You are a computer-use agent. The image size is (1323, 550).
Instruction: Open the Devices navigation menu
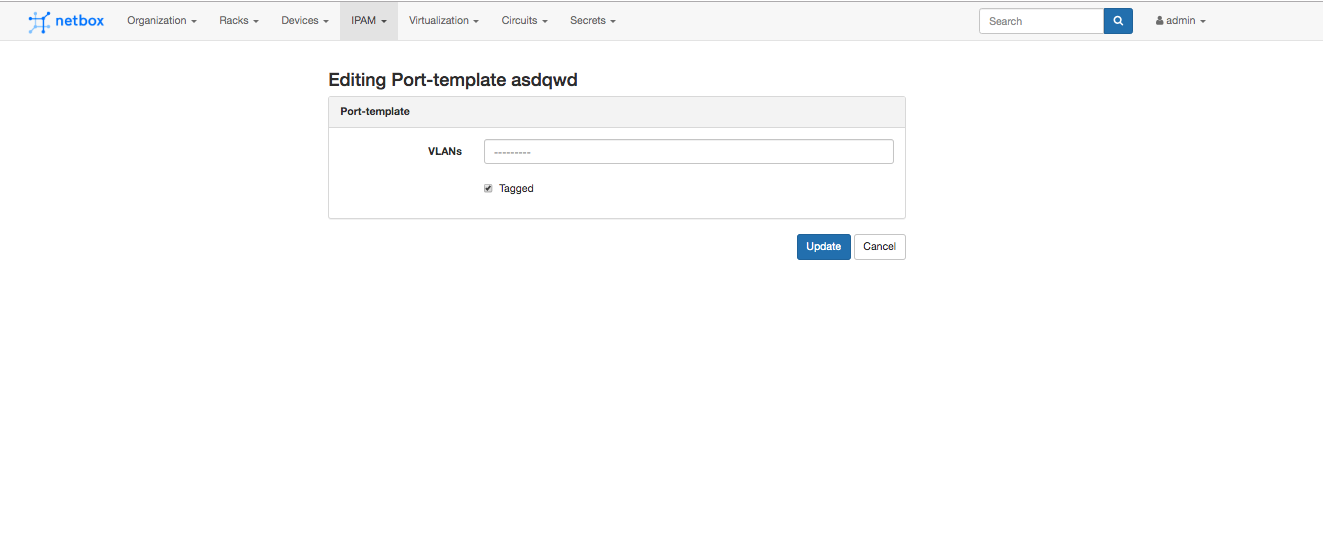pyautogui.click(x=305, y=21)
